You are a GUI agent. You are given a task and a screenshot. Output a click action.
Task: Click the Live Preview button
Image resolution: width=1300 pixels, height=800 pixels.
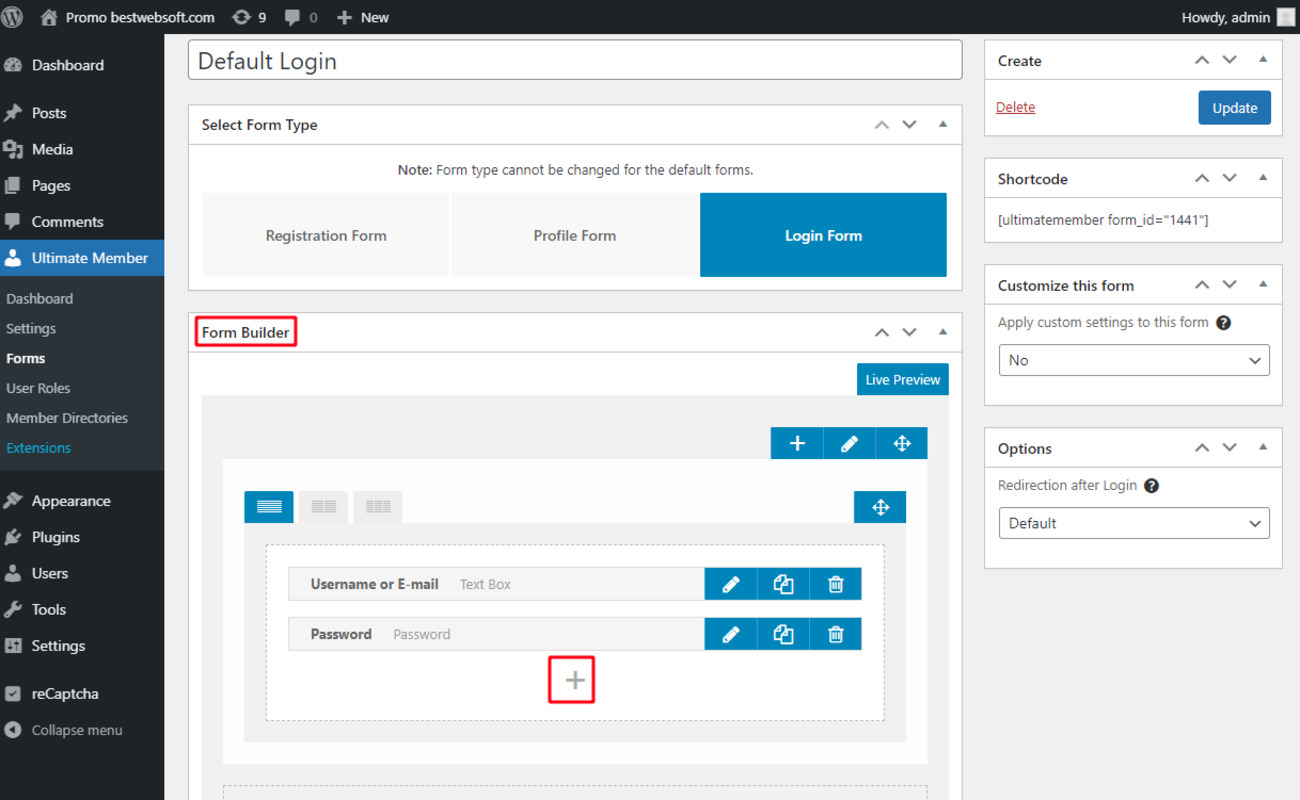pyautogui.click(x=902, y=379)
